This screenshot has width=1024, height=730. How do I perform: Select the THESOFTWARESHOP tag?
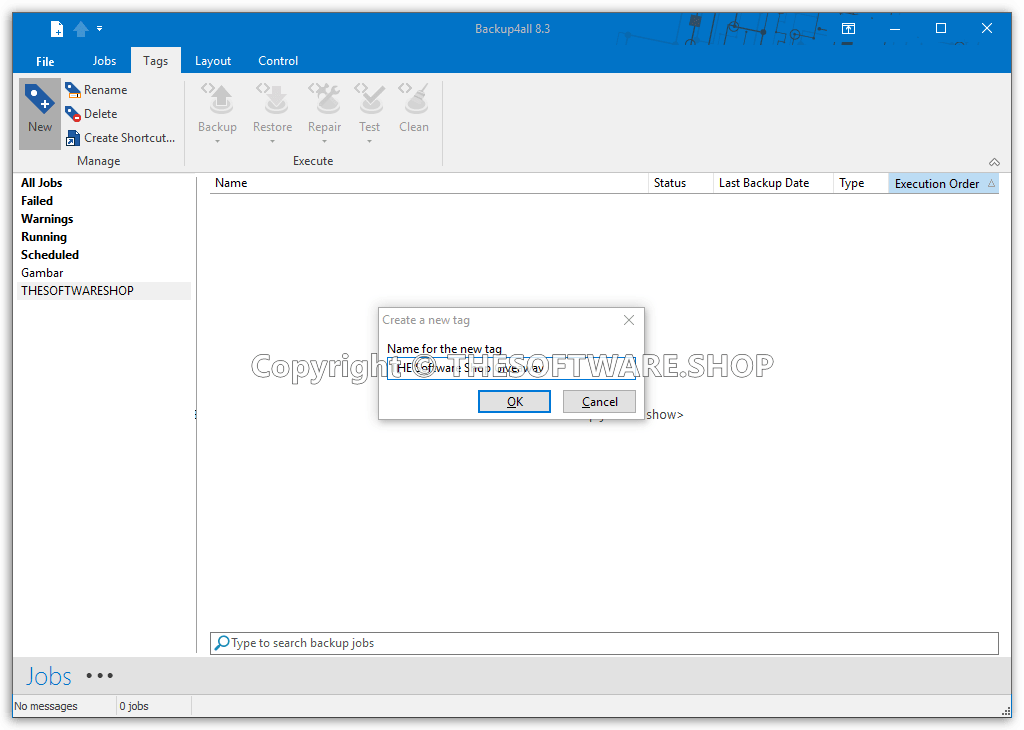coord(104,291)
